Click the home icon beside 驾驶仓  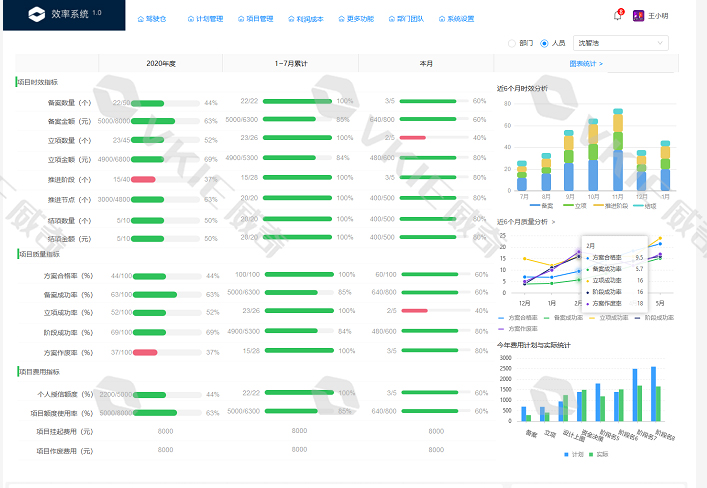(x=140, y=18)
